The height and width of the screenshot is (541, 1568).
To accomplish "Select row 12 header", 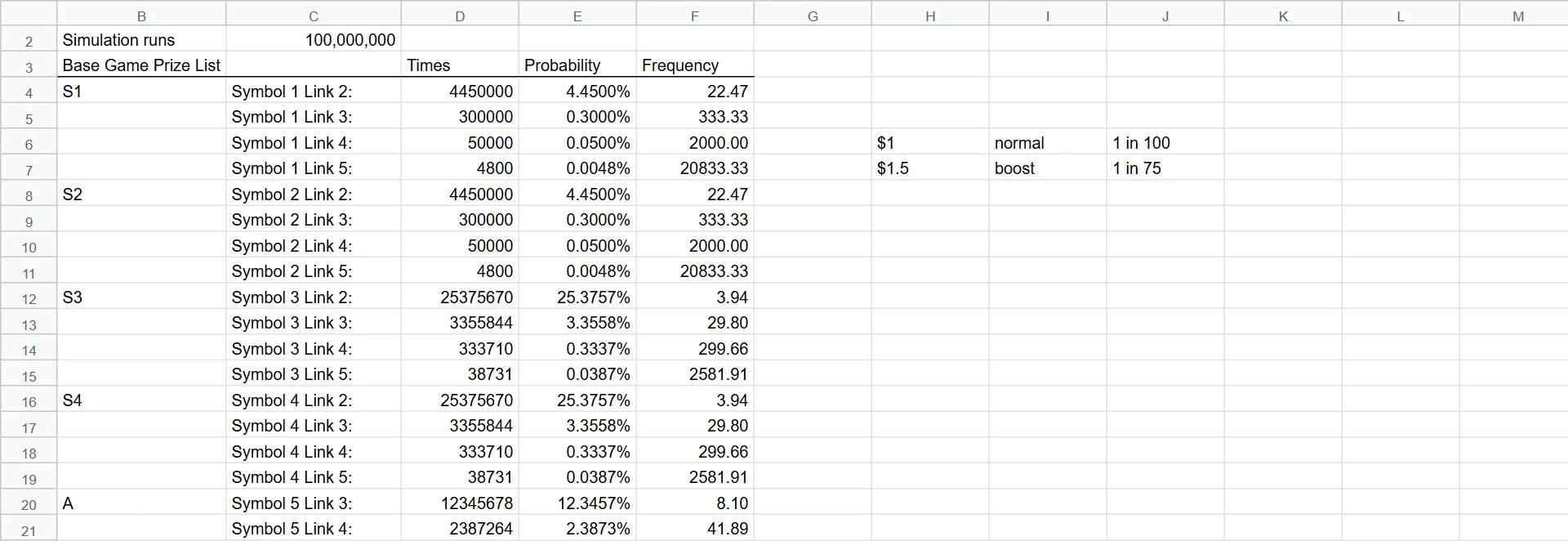I will [x=29, y=297].
